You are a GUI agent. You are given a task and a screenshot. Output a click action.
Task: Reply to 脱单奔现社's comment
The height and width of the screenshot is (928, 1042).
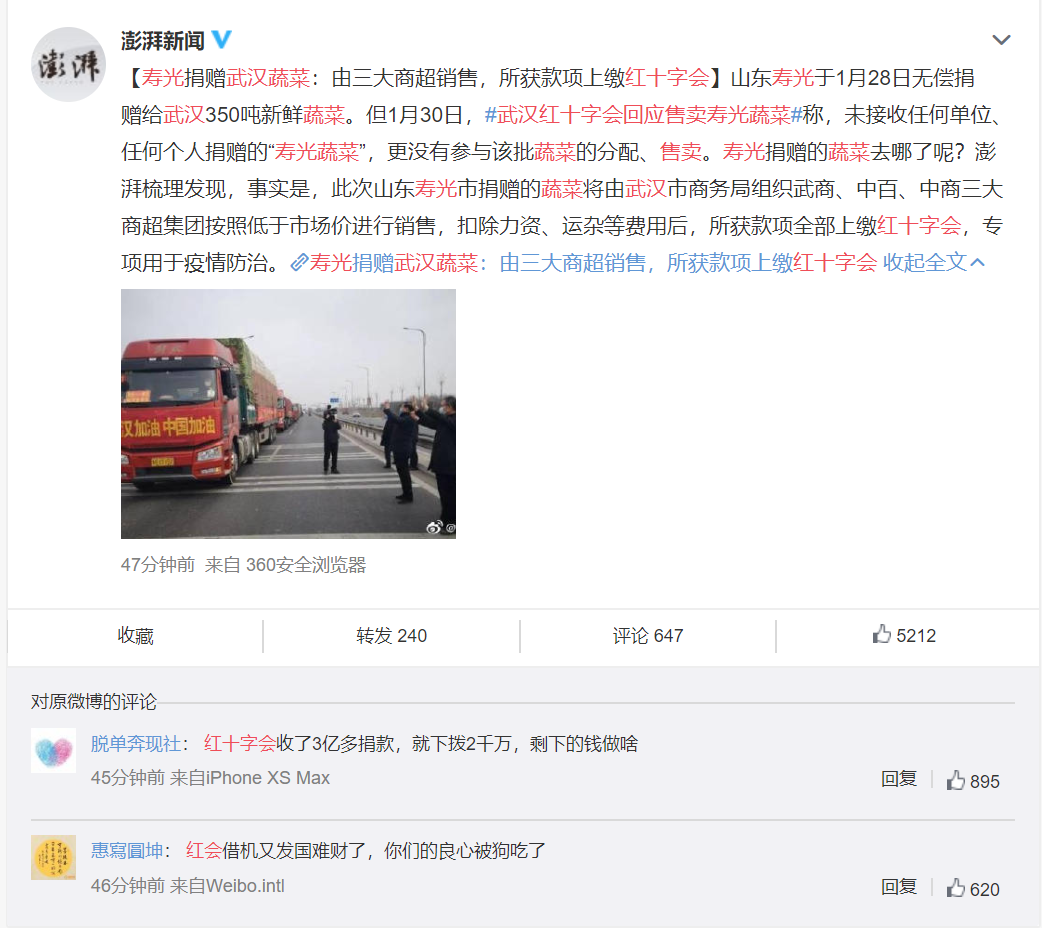898,779
